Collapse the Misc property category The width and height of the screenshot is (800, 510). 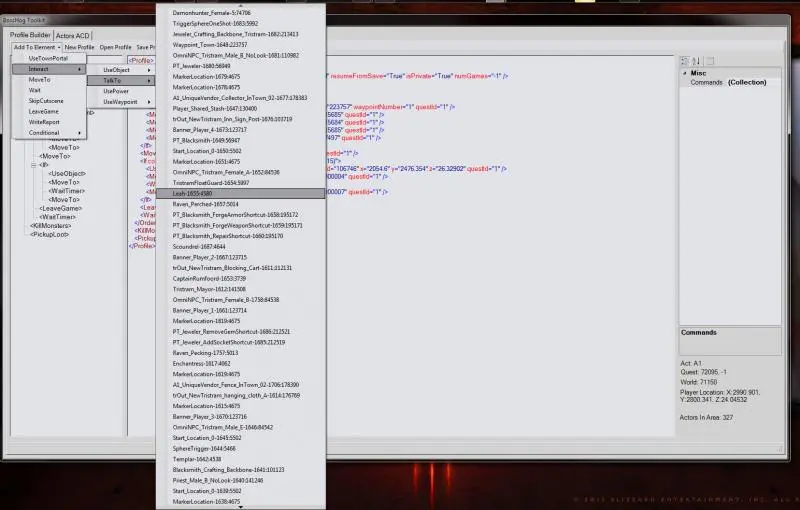(x=685, y=73)
